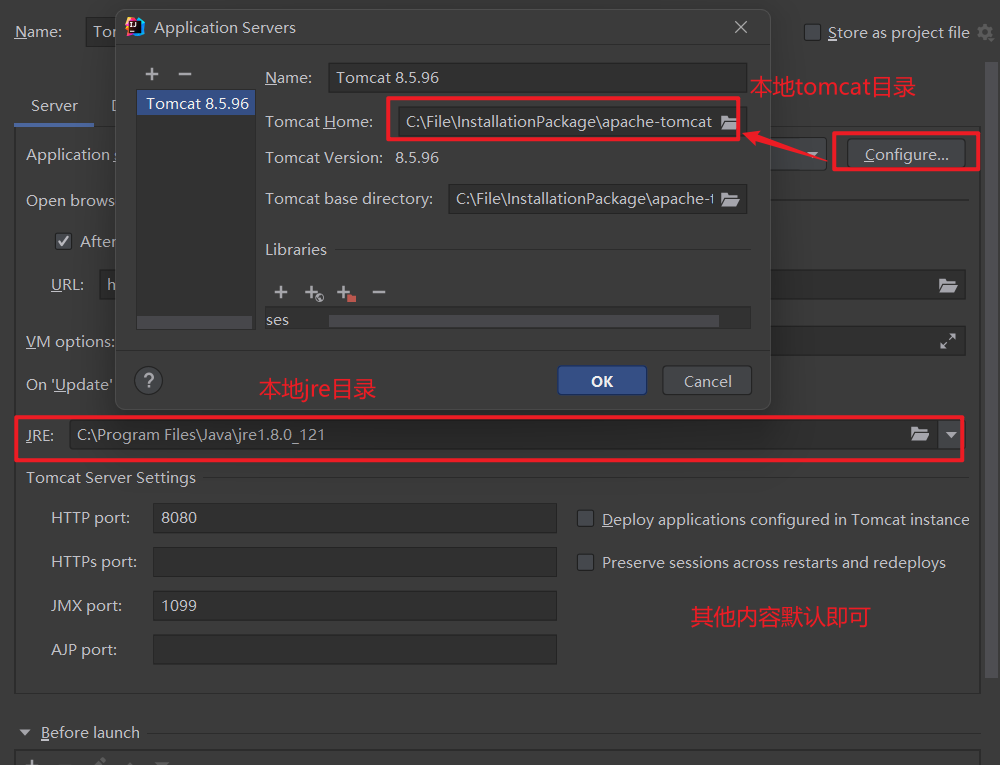Click the Cancel button
This screenshot has width=1000, height=765.
pyautogui.click(x=707, y=381)
